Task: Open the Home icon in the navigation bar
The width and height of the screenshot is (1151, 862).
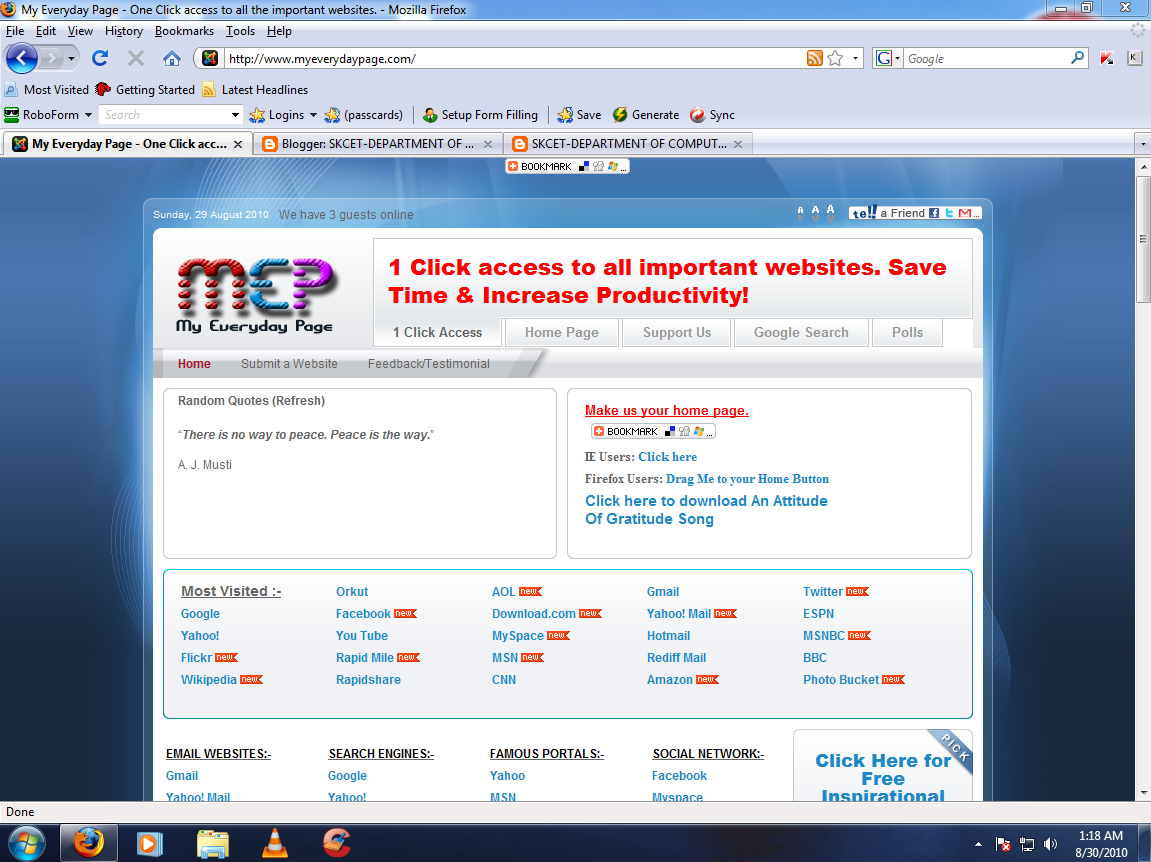Action: pyautogui.click(x=172, y=58)
